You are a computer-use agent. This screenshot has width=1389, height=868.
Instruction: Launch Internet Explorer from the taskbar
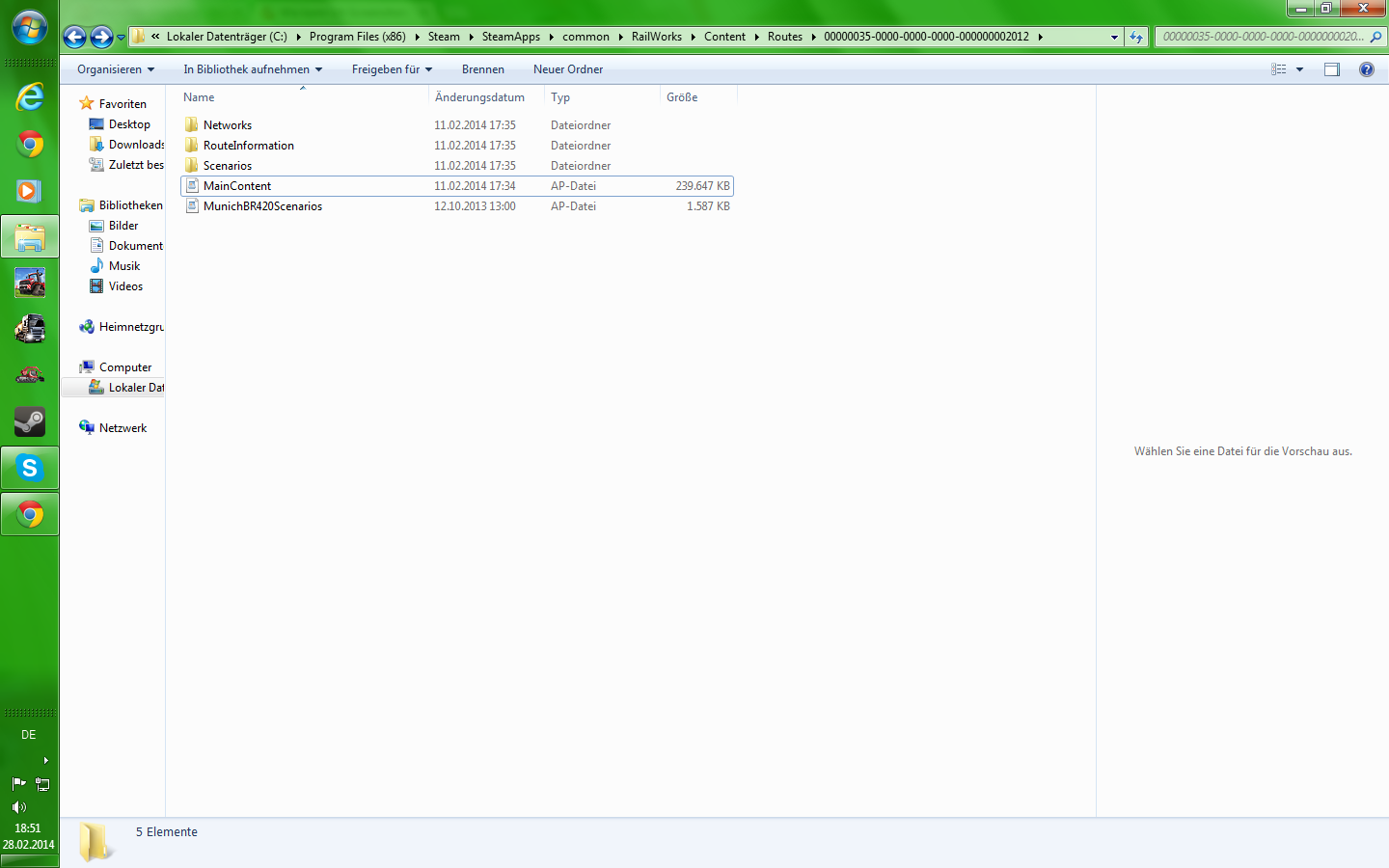[x=30, y=97]
